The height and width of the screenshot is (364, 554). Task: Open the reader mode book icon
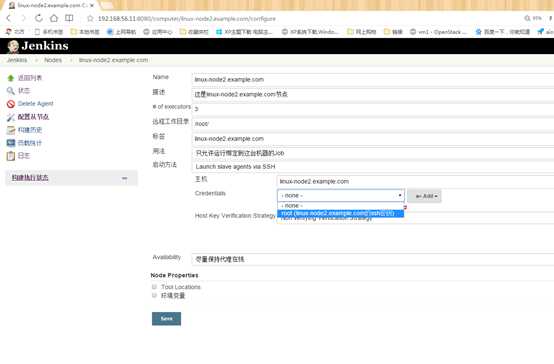(69, 18)
